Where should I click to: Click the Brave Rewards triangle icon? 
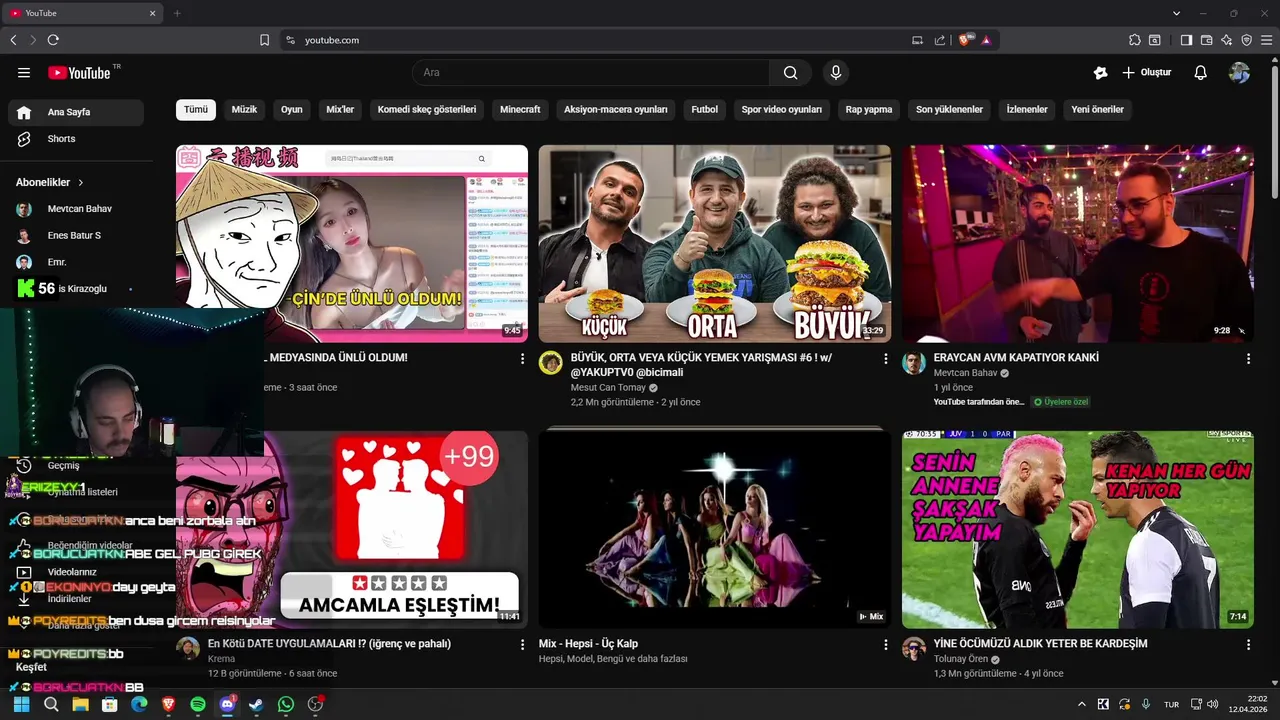tap(986, 40)
